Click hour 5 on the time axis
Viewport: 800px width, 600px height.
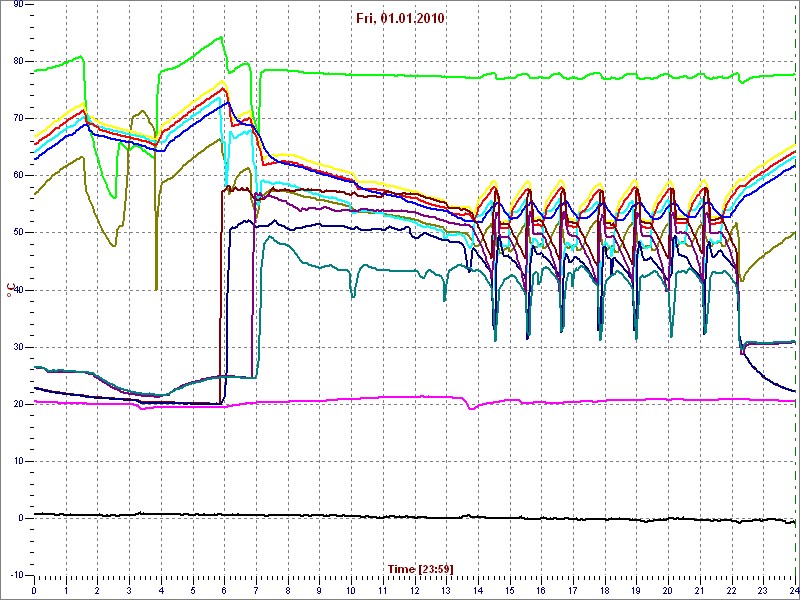coord(193,591)
